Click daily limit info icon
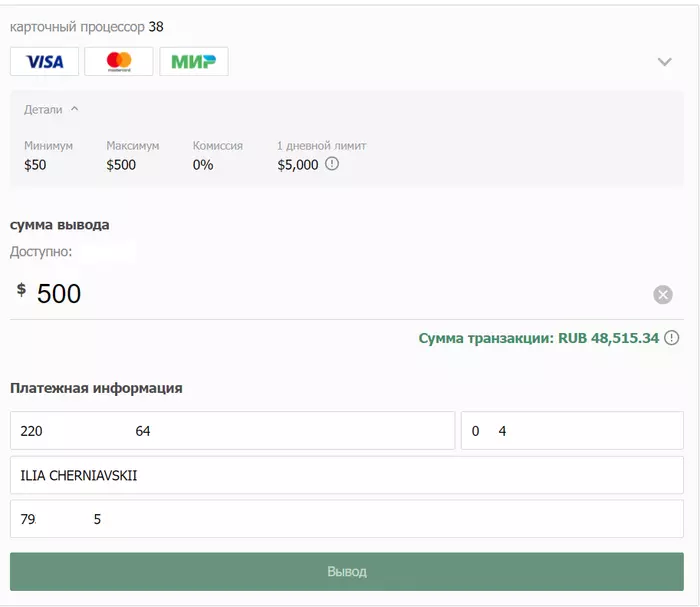The height and width of the screenshot is (607, 700). (x=332, y=164)
